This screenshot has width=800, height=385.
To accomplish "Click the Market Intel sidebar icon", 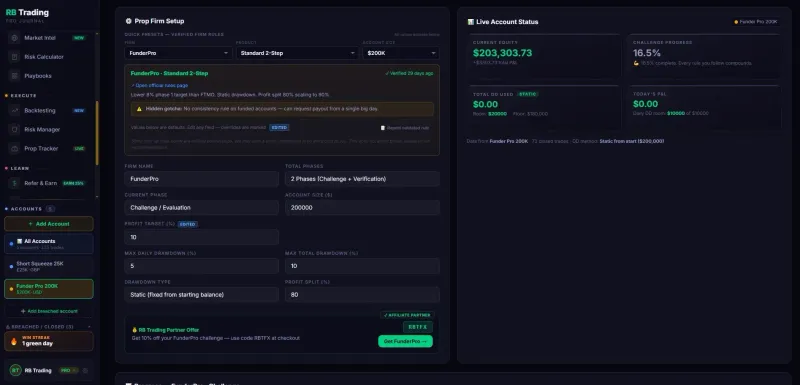I will pyautogui.click(x=15, y=38).
